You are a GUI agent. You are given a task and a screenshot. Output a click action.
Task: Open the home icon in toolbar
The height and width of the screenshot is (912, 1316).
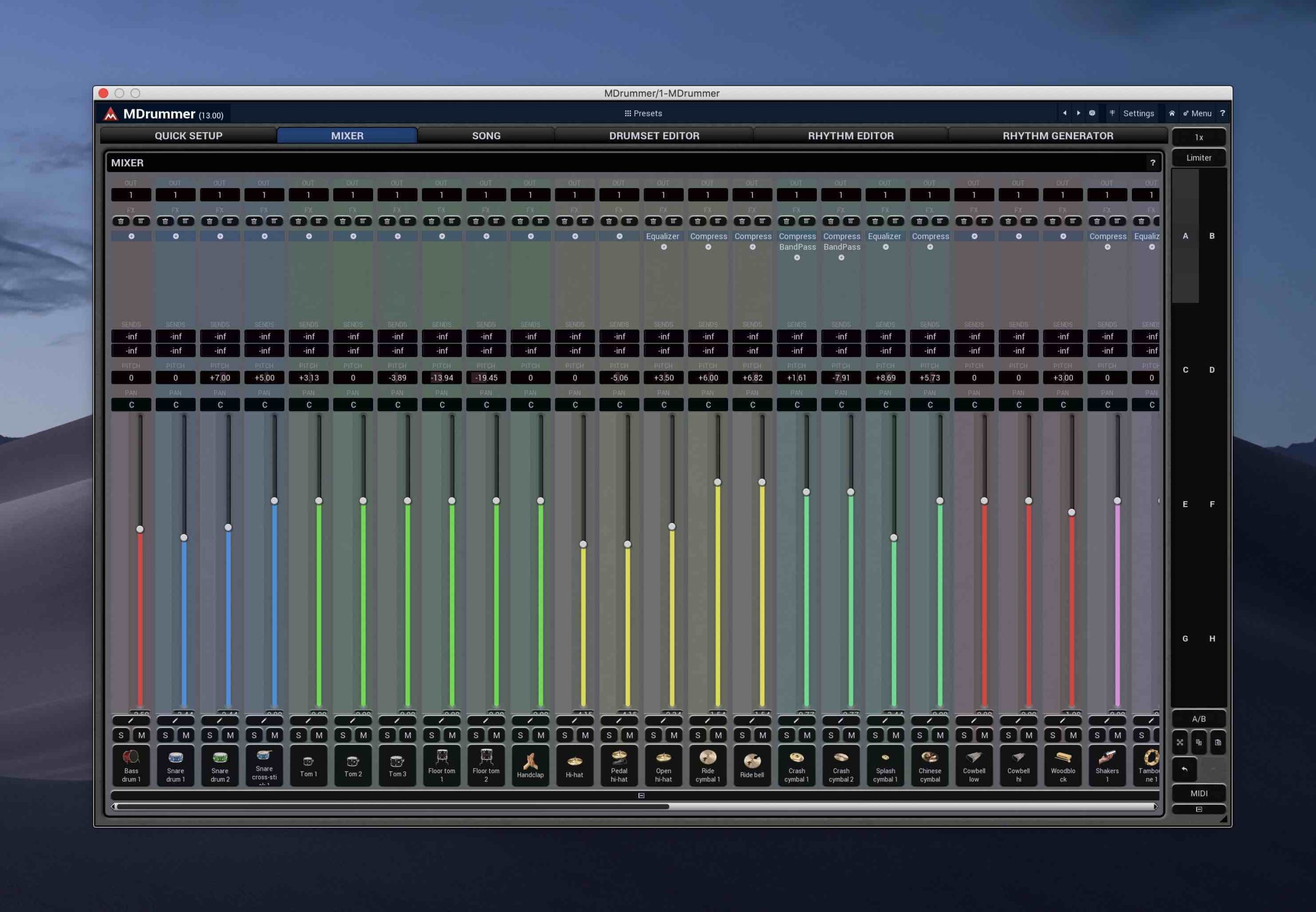pyautogui.click(x=1172, y=113)
